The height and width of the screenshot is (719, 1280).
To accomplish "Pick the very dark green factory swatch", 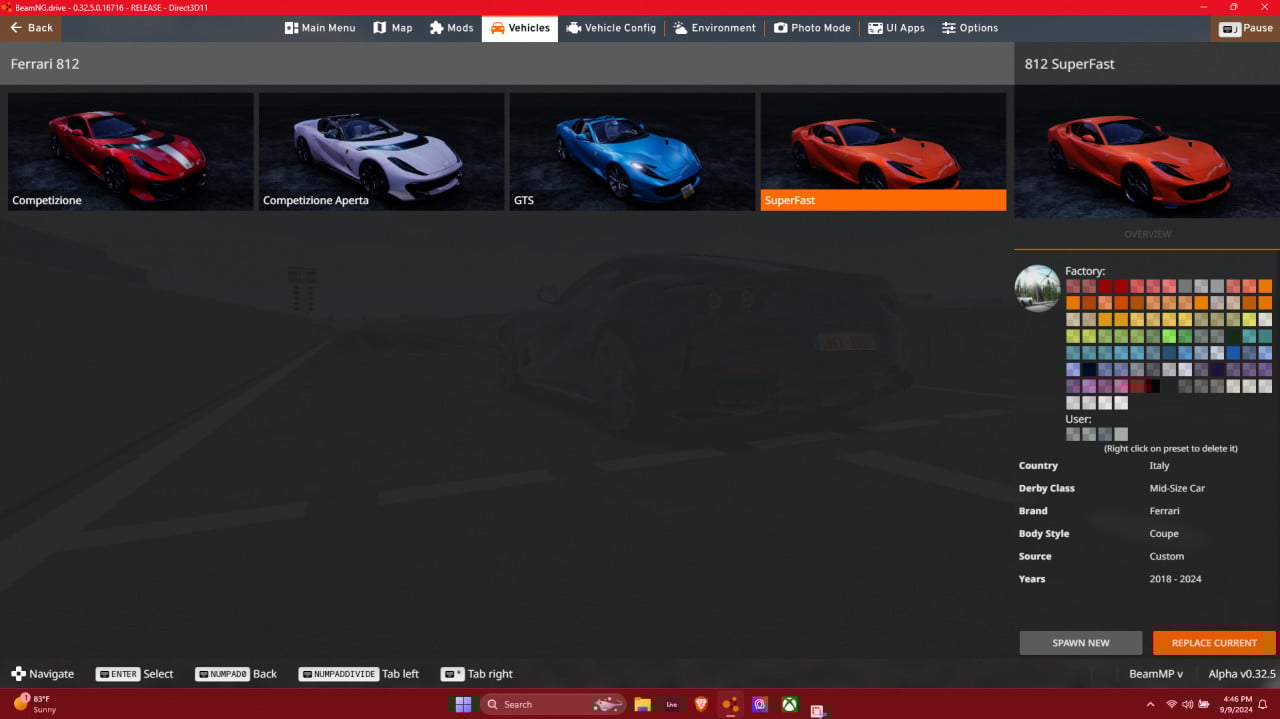I will [1233, 336].
